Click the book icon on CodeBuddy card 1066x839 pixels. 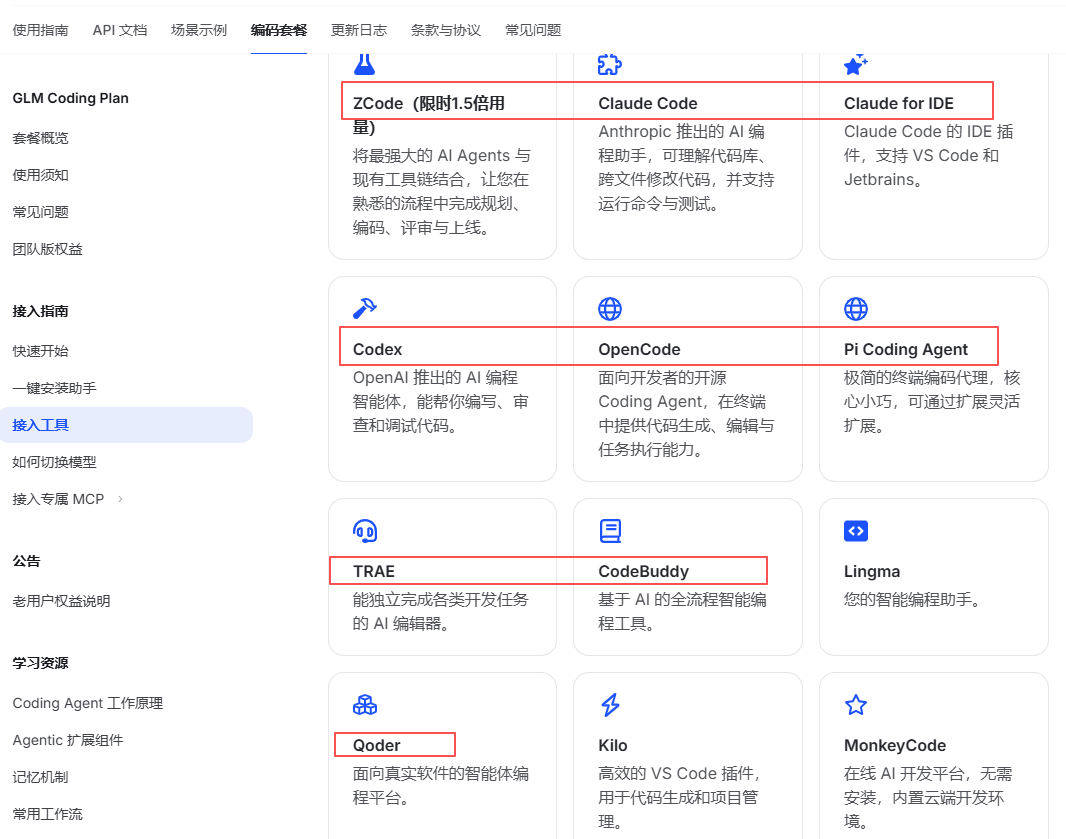click(611, 531)
